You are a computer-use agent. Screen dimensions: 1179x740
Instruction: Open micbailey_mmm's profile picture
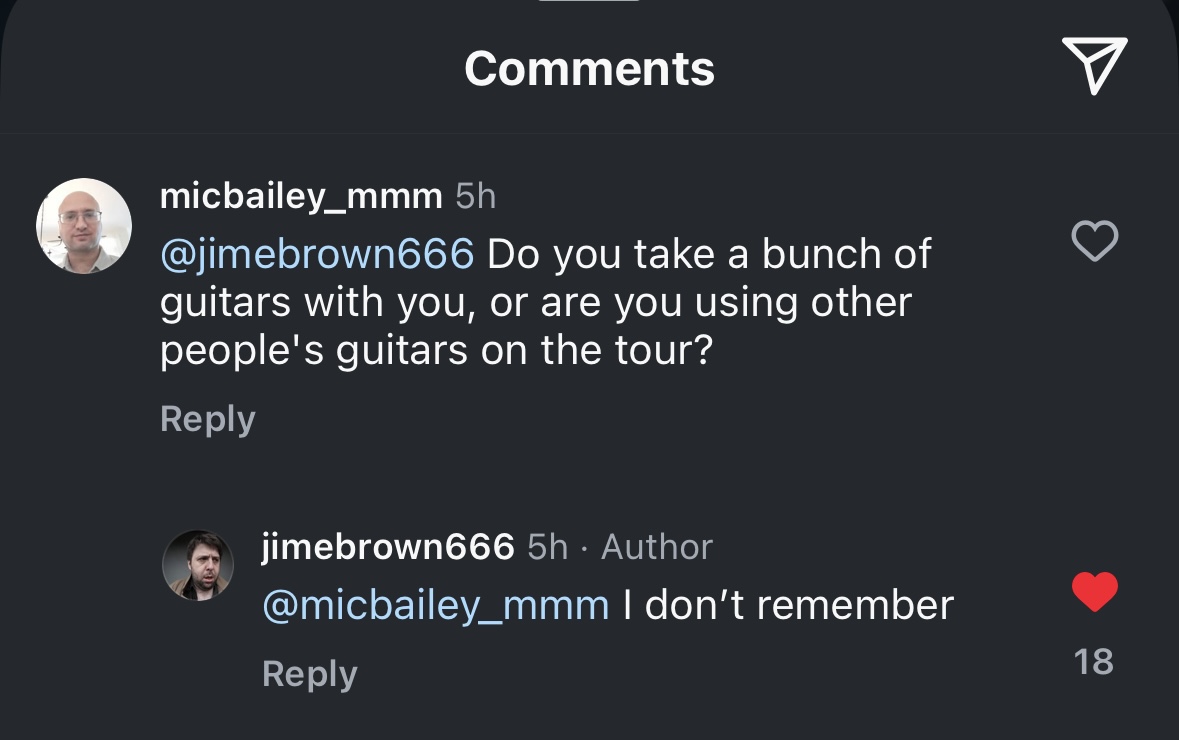click(84, 226)
